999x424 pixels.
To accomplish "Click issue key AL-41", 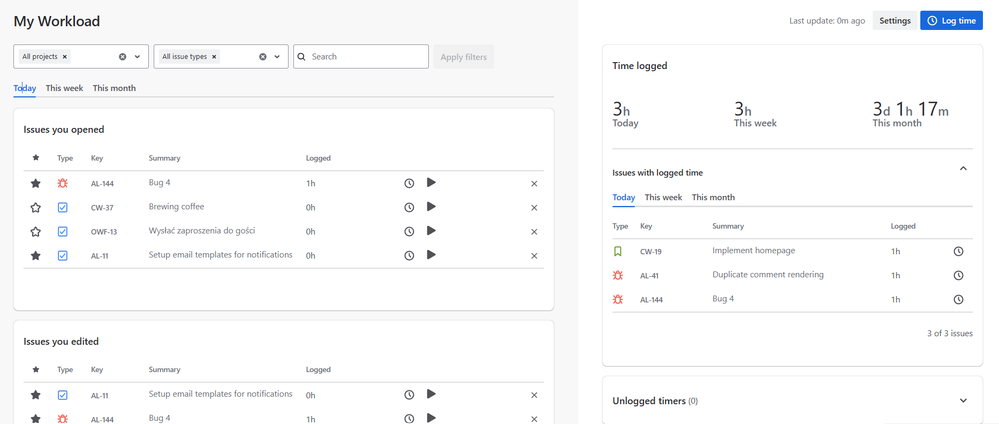I will tap(650, 276).
